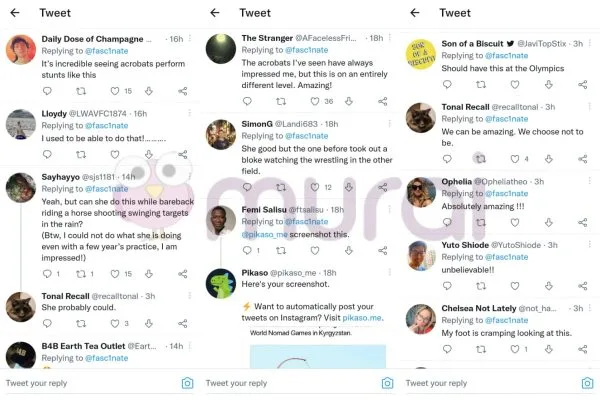Open @pikaso_me mention in Femi Salisu's reply
The width and height of the screenshot is (600, 400).
pyautogui.click(x=264, y=234)
